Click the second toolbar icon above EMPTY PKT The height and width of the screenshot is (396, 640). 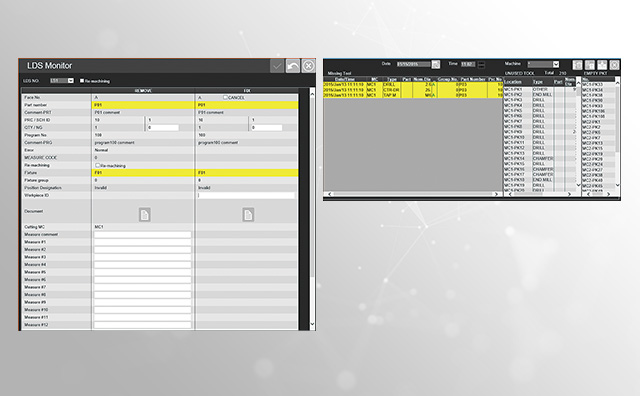click(x=590, y=65)
